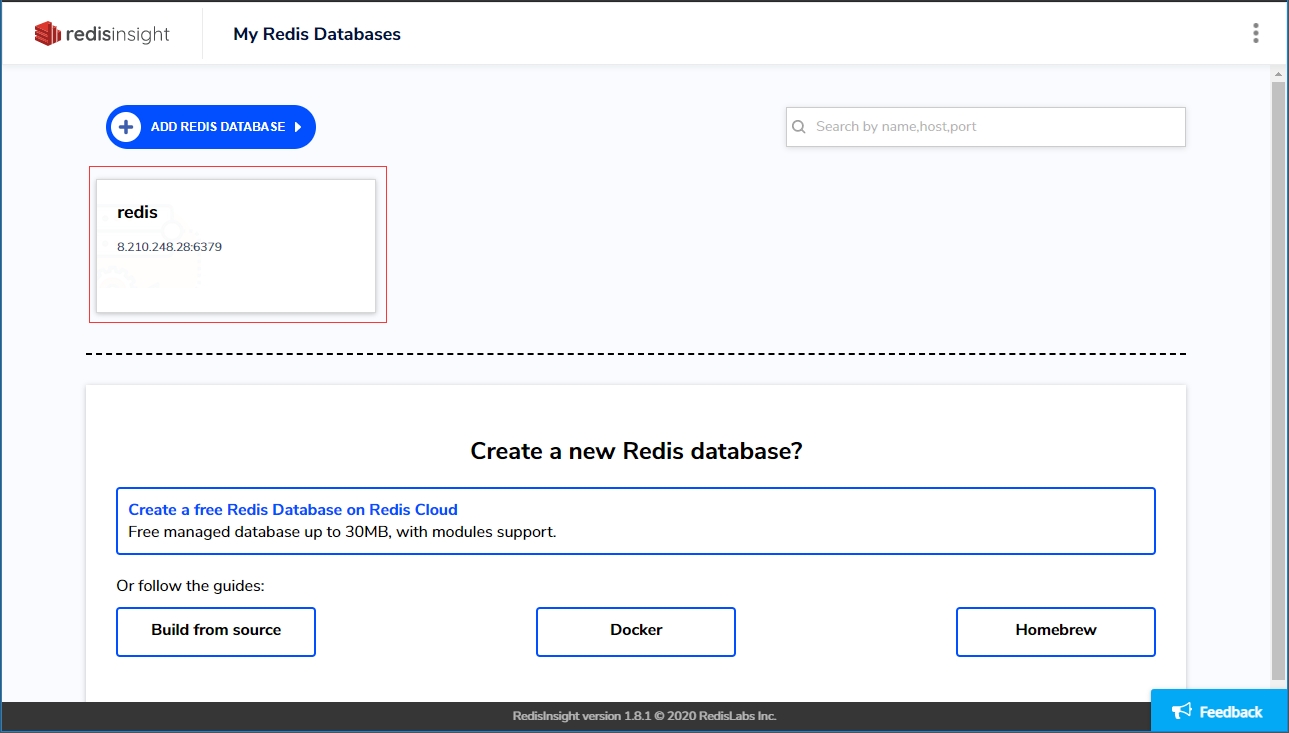
Task: Select the redis database name
Action: 137,212
